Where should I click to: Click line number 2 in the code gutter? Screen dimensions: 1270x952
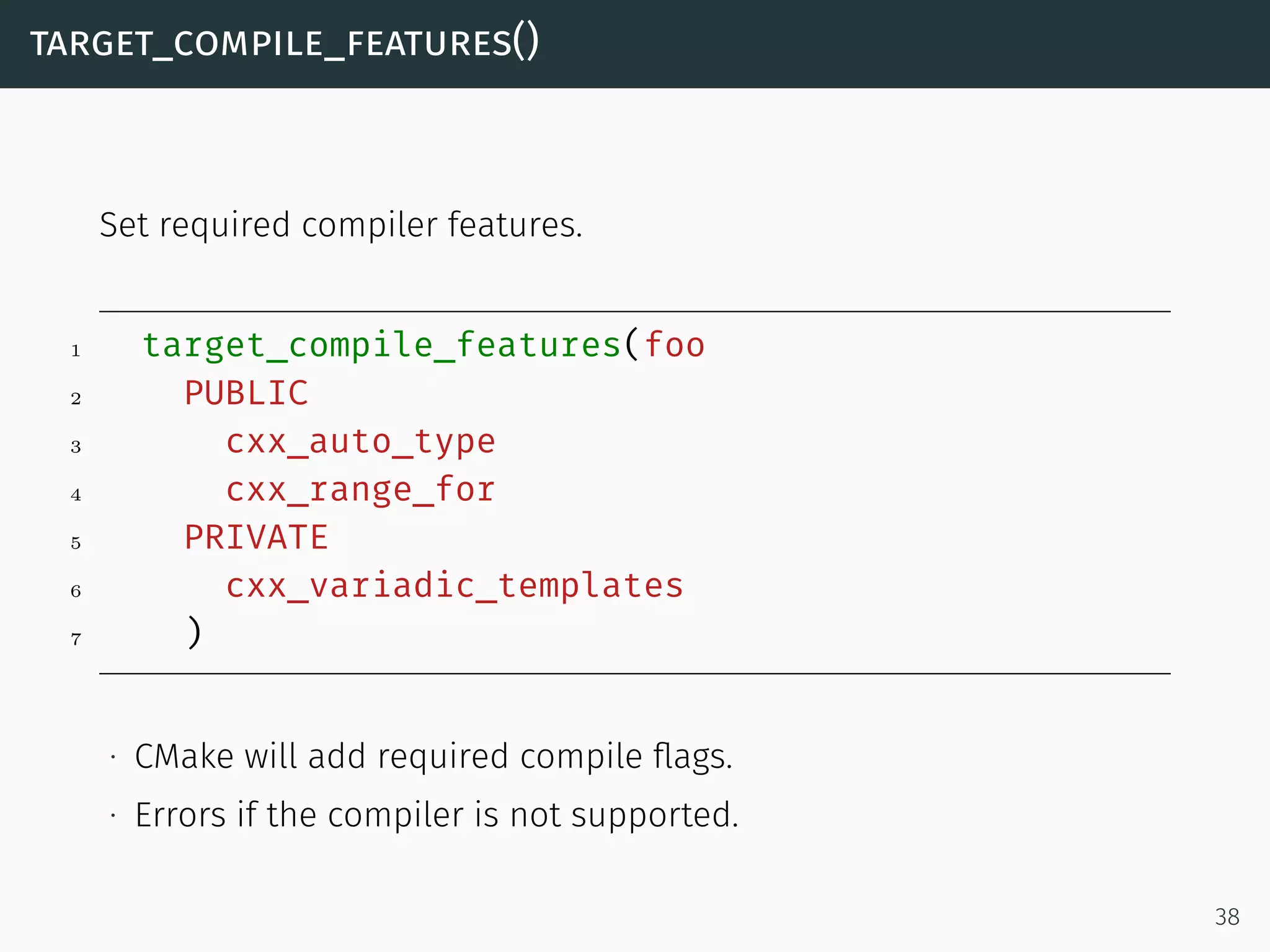tap(76, 399)
